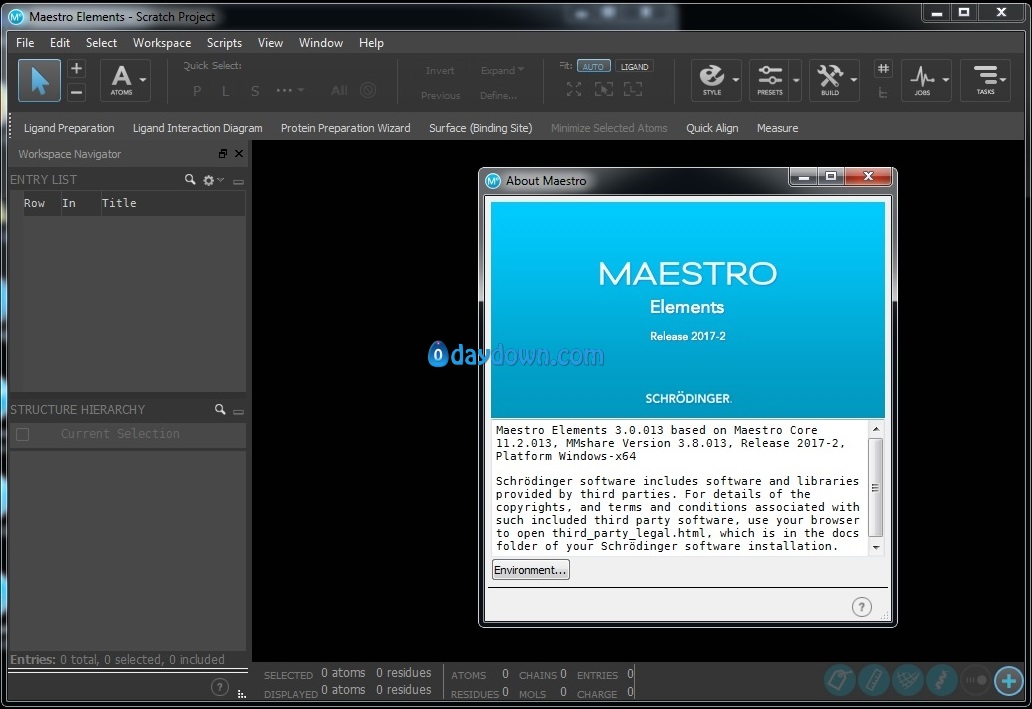Viewport: 1032px width, 709px height.
Task: Click the Measure shortcut
Action: [777, 128]
